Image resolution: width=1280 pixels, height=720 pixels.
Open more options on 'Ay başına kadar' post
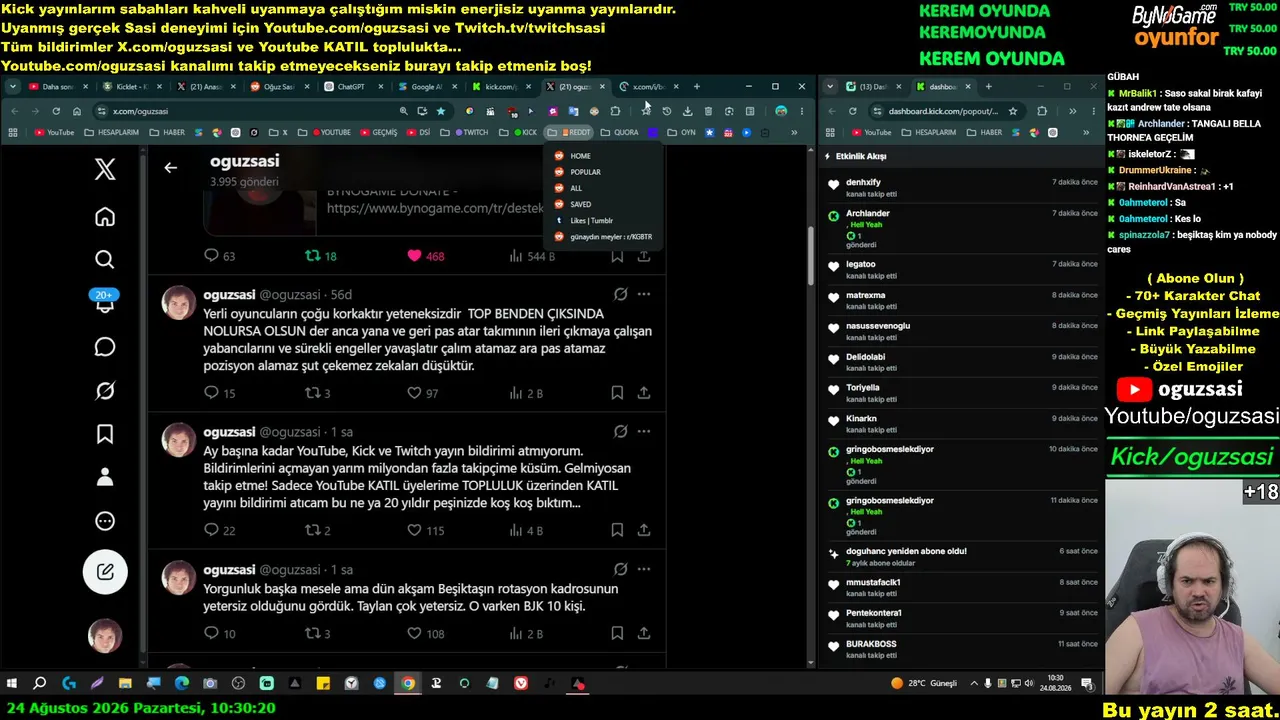click(644, 431)
